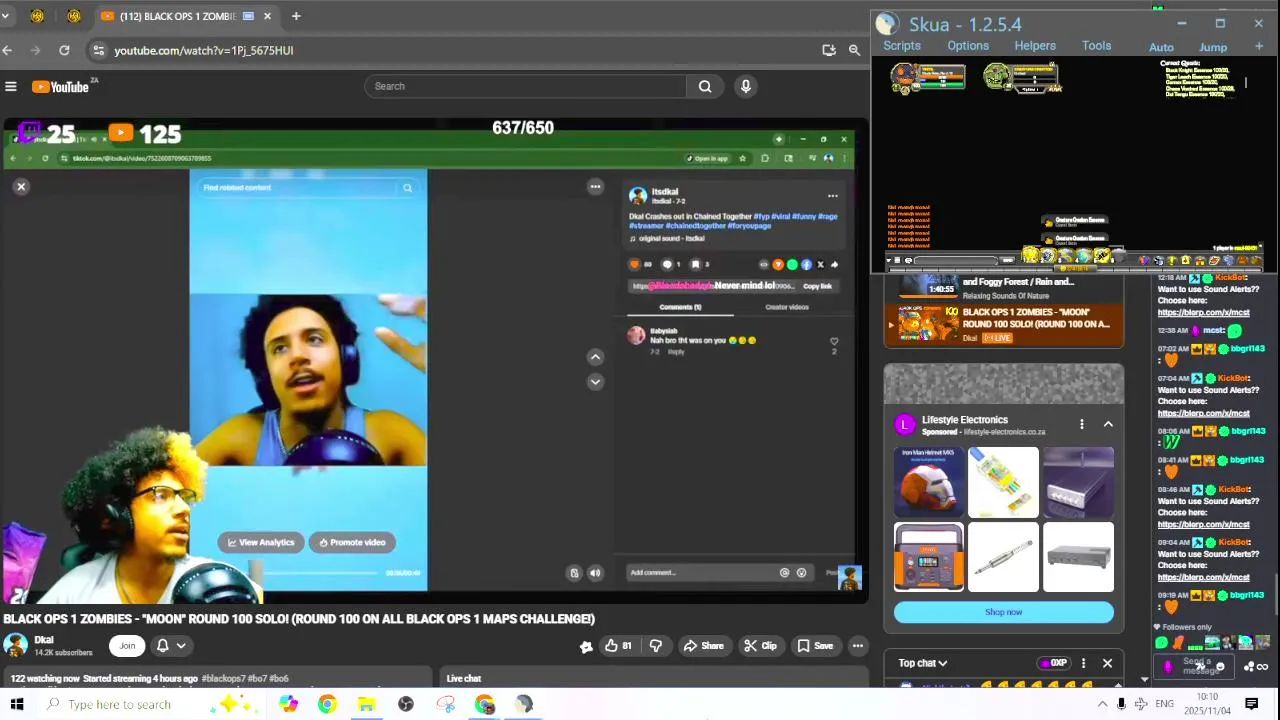Viewport: 1280px width, 720px height.
Task: Click Jump in the Skua menu bar
Action: click(1213, 47)
